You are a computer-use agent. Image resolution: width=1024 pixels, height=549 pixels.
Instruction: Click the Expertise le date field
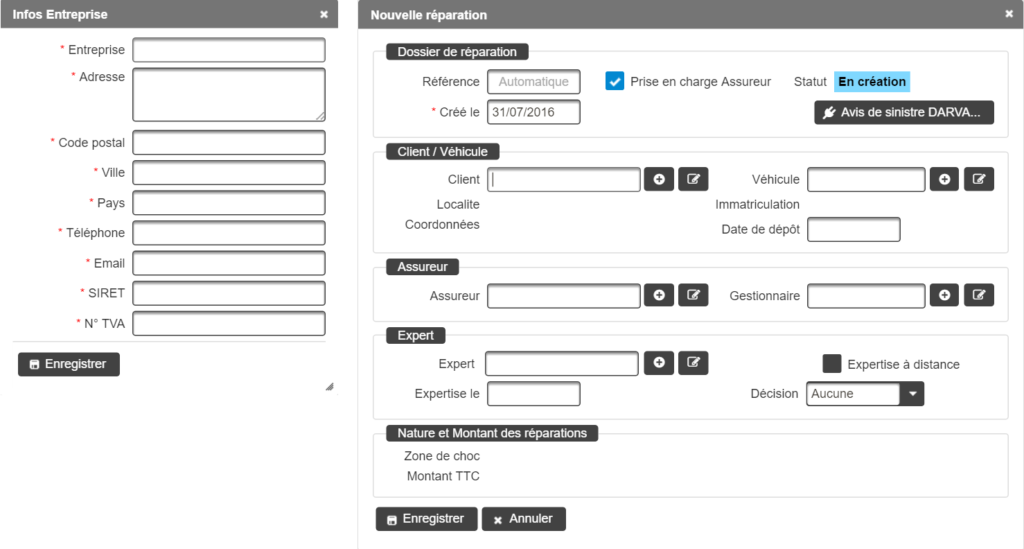click(x=534, y=394)
